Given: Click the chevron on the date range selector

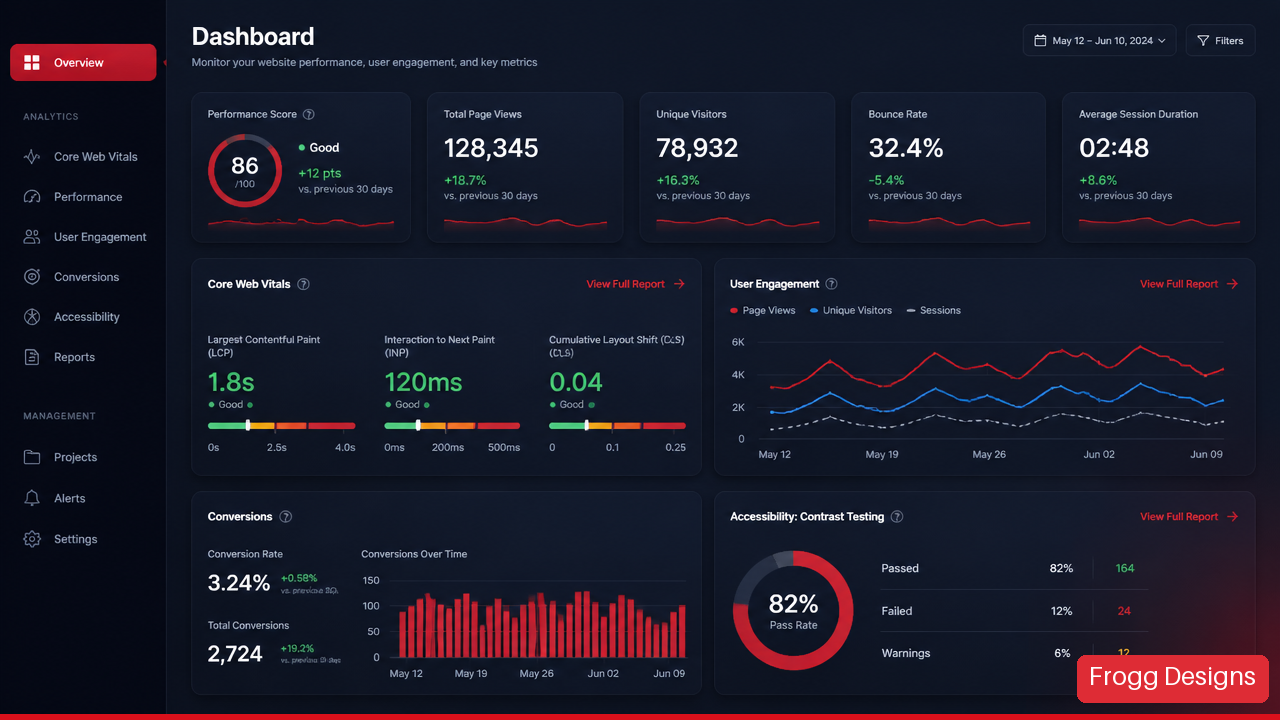Looking at the screenshot, I should [x=1161, y=41].
